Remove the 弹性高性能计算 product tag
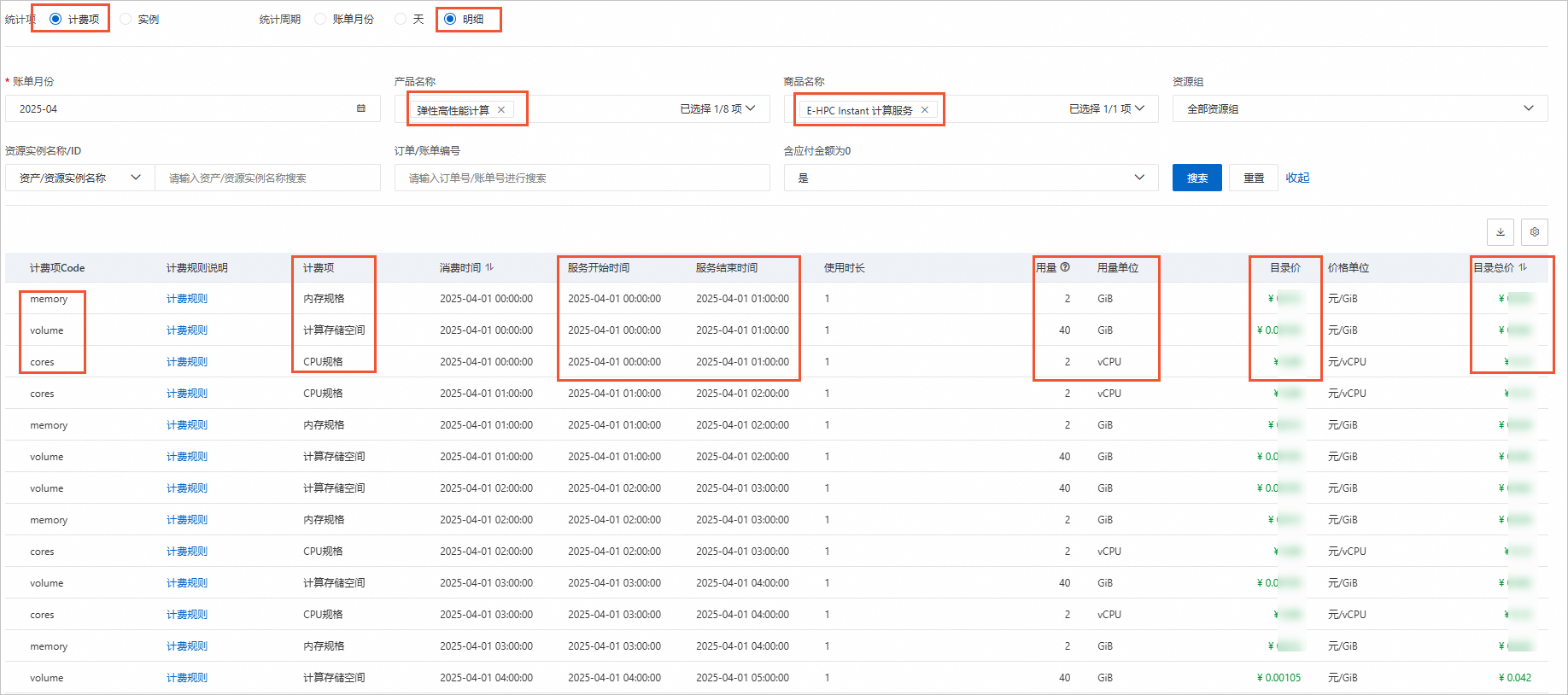Screen dimensions: 1568x695 (501, 110)
